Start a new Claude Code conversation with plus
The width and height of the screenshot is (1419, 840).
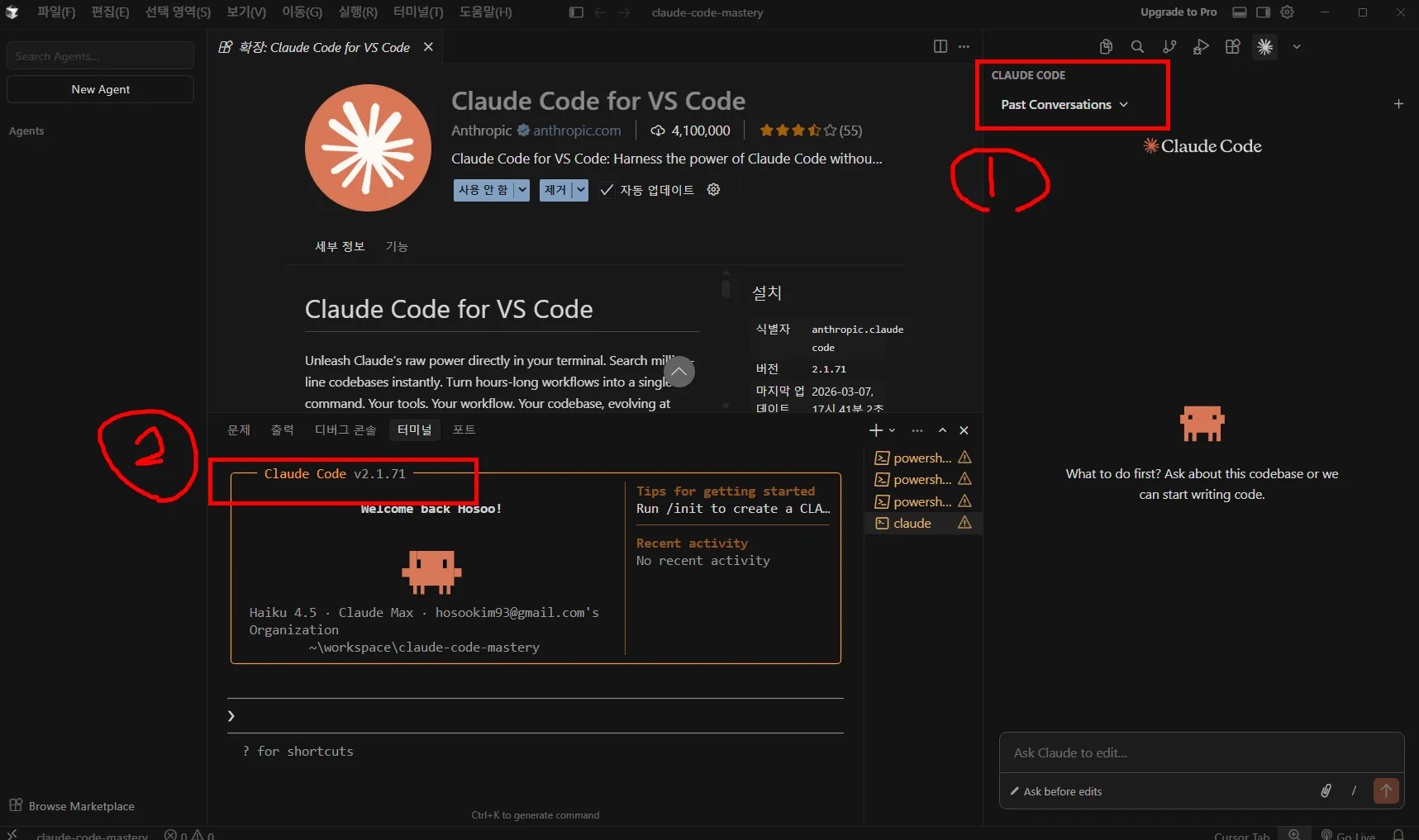1398,104
